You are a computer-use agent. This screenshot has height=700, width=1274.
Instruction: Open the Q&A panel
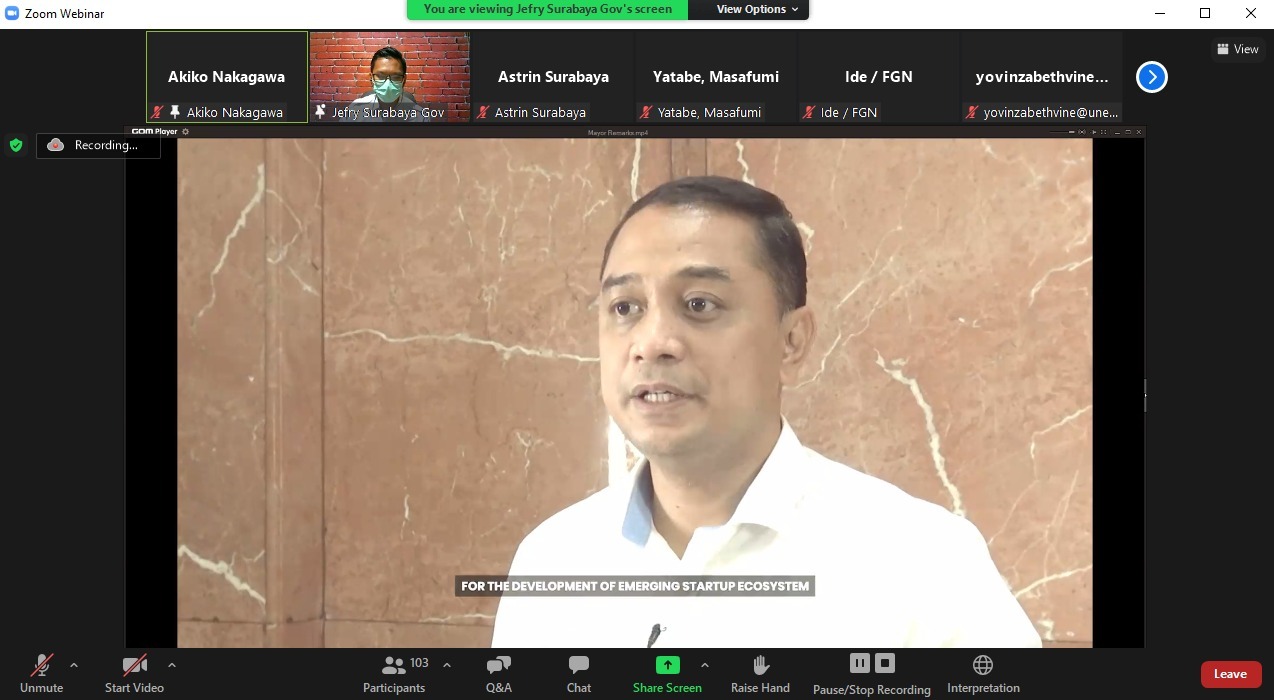(x=498, y=666)
